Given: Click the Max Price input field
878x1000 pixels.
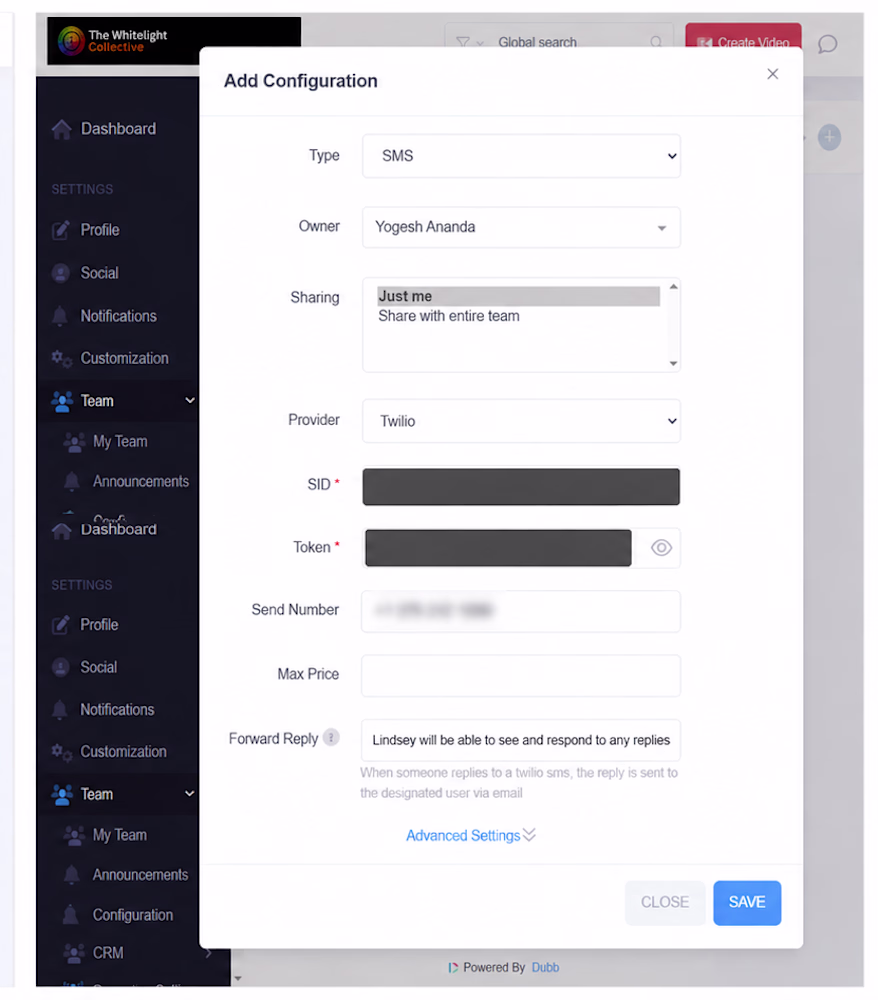Looking at the screenshot, I should click(x=521, y=675).
